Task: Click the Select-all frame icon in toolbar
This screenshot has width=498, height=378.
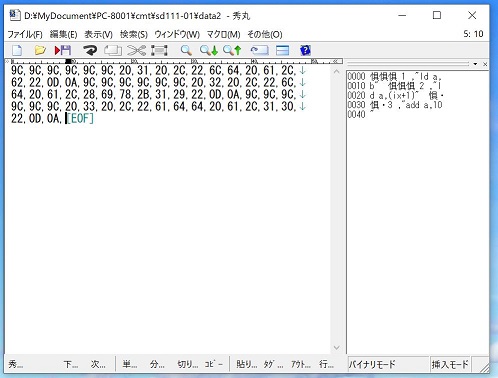Action: click(x=159, y=50)
